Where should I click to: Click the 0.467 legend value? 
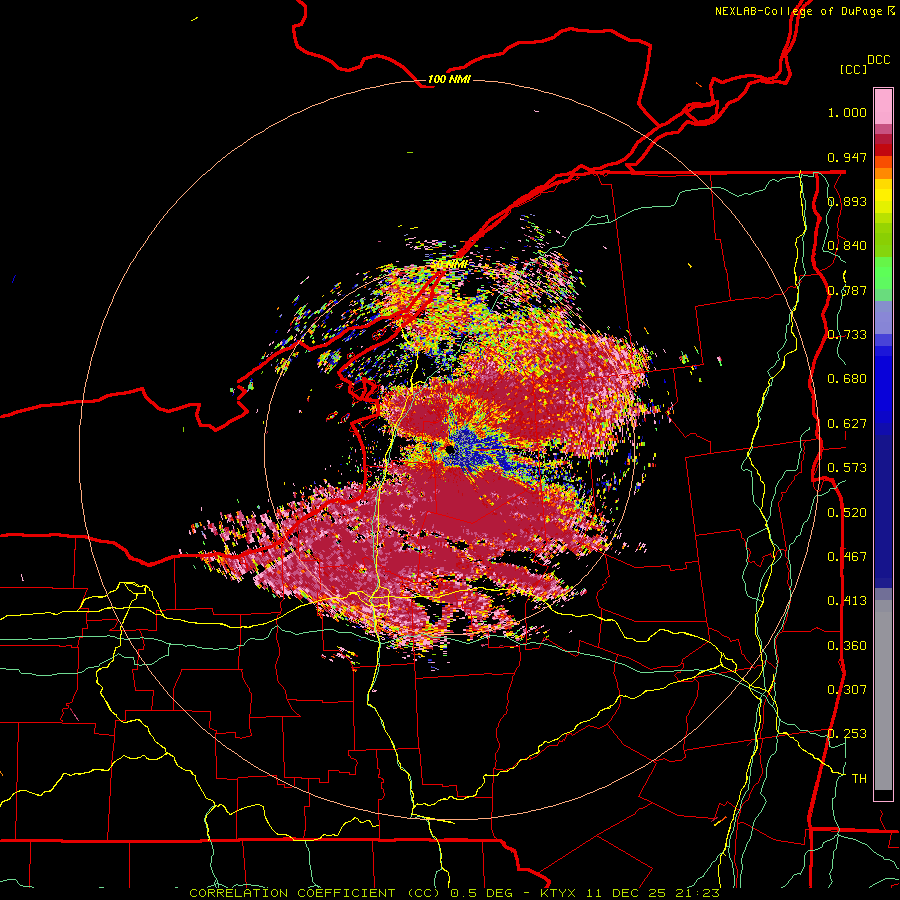(847, 557)
